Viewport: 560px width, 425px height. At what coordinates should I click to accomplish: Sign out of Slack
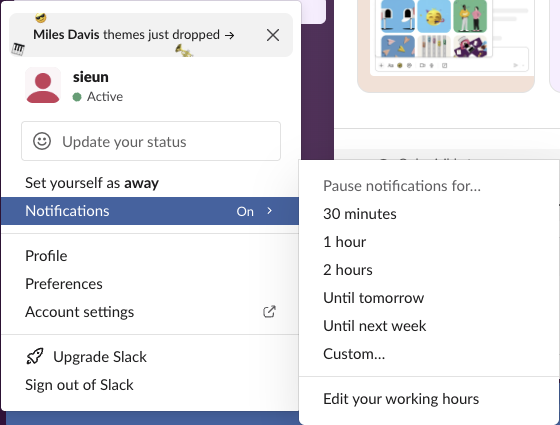150,385
